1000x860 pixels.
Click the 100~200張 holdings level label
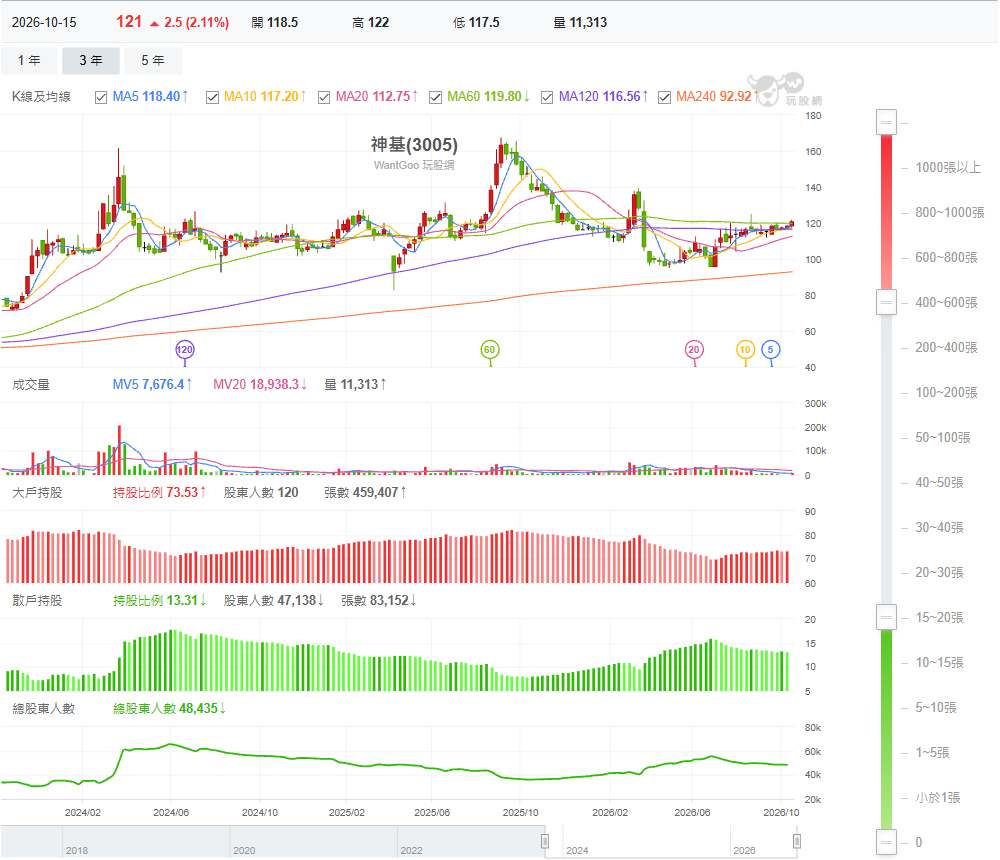[946, 392]
